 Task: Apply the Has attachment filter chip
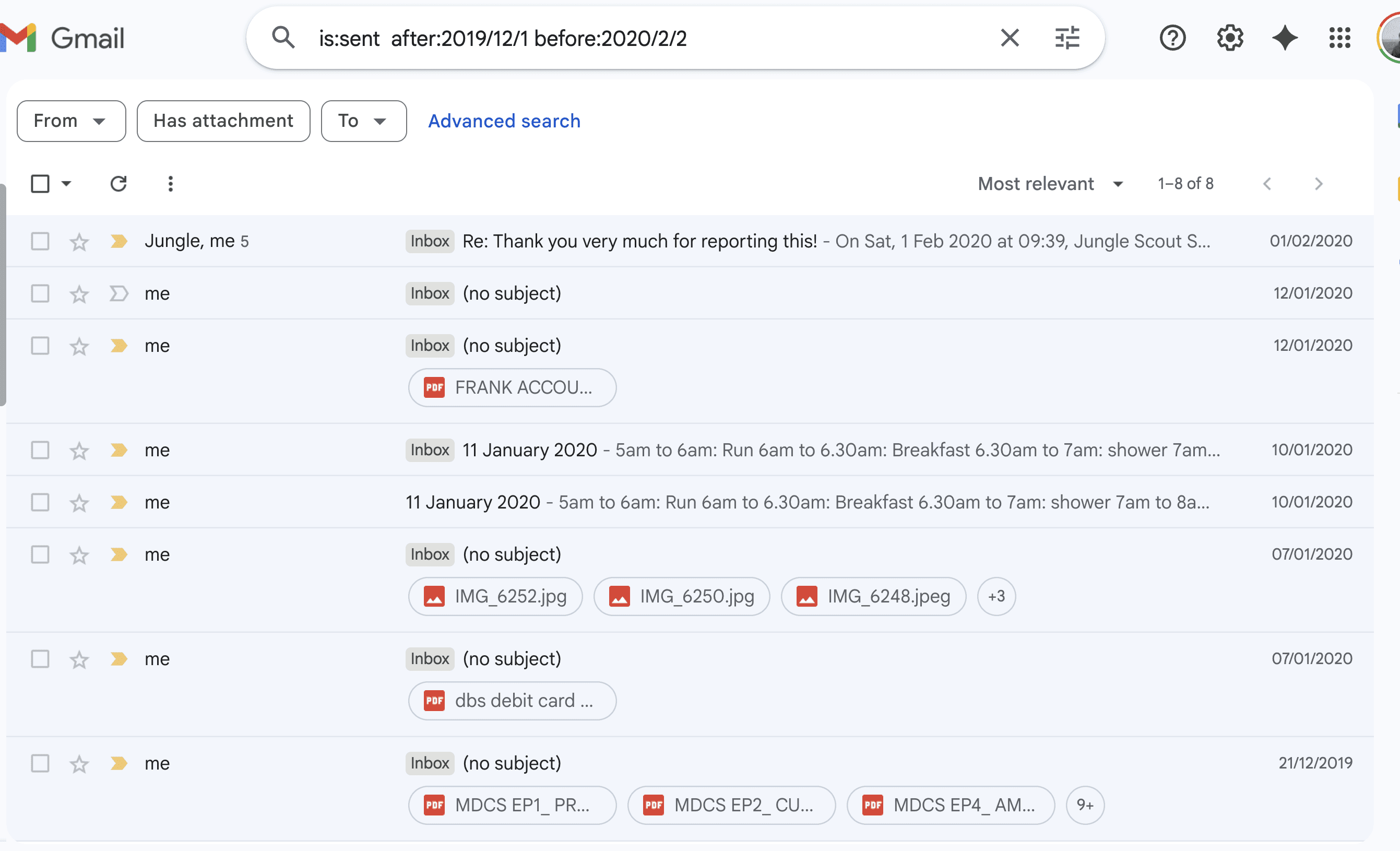coord(223,121)
